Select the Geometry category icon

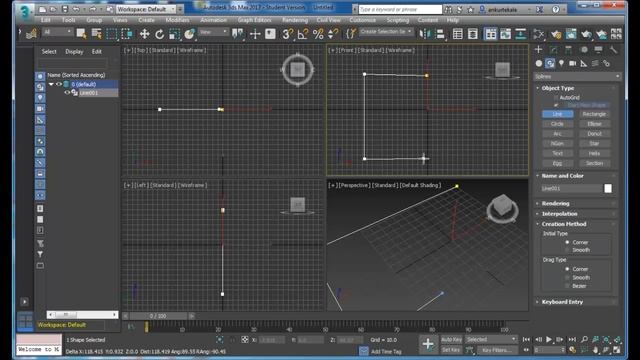(539, 63)
